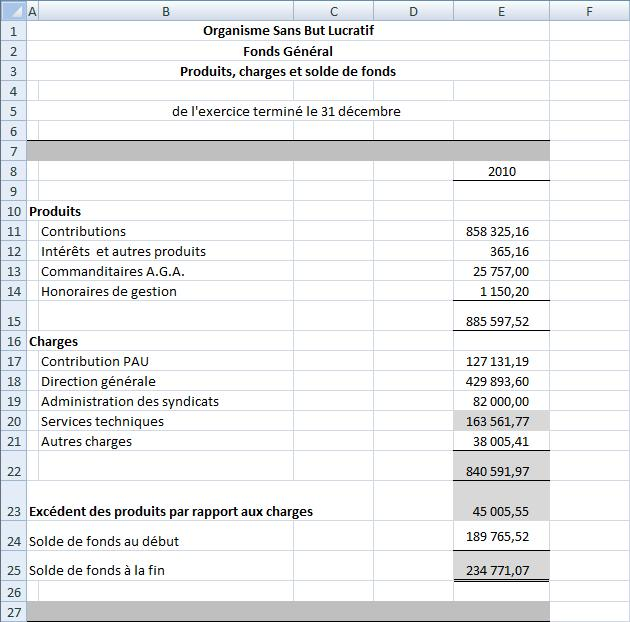Image resolution: width=630 pixels, height=622 pixels.
Task: Click the shaded Services techniques amount 163 561,77
Action: click(498, 421)
